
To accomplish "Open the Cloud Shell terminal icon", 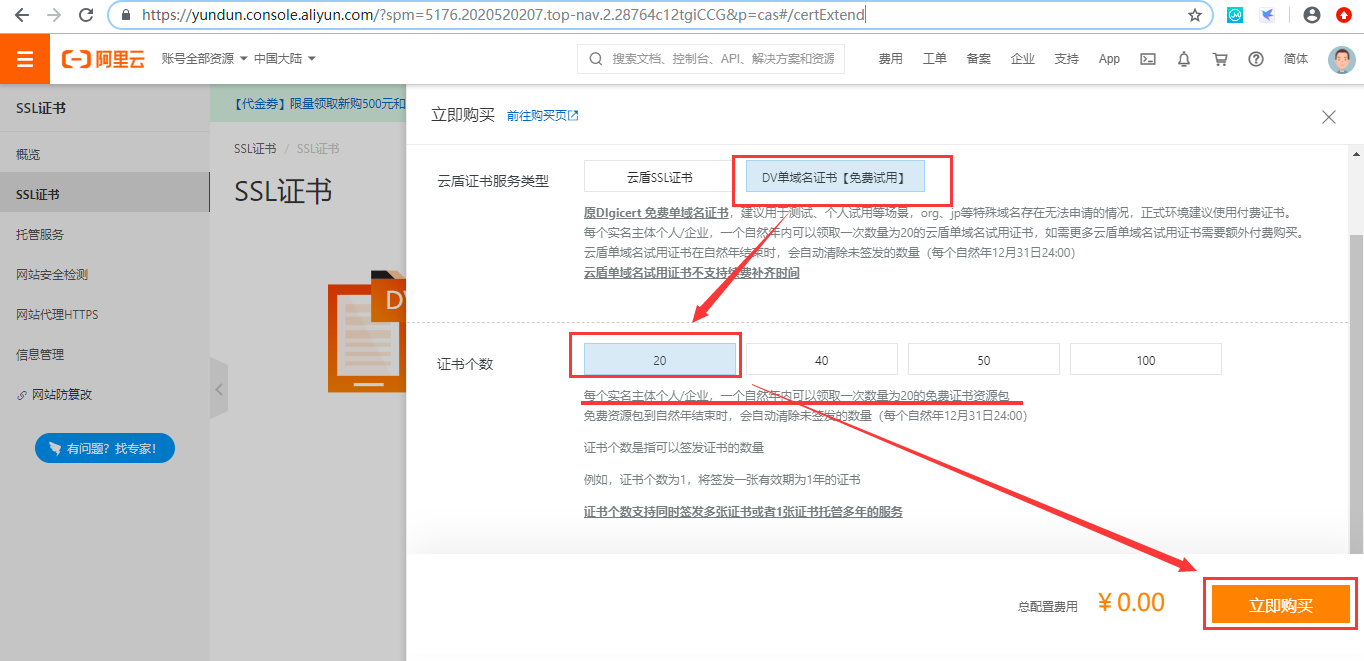I will (x=1148, y=59).
